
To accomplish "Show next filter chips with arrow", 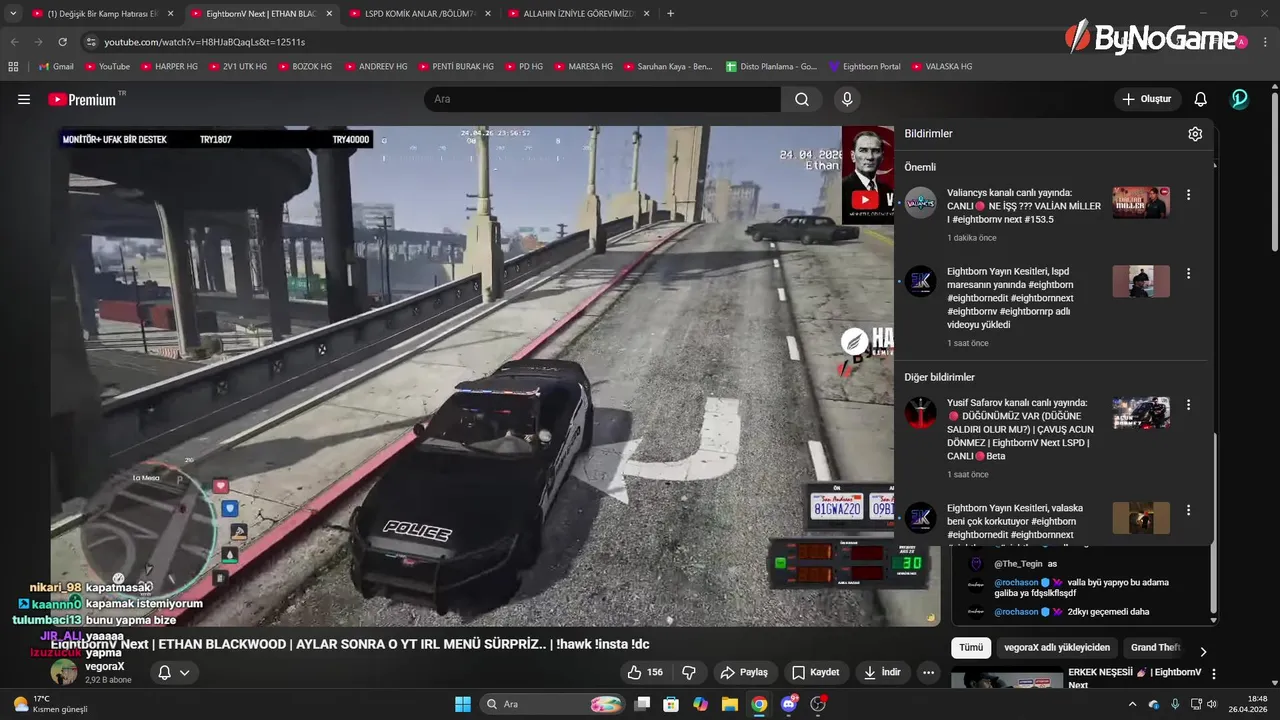I will (x=1203, y=651).
